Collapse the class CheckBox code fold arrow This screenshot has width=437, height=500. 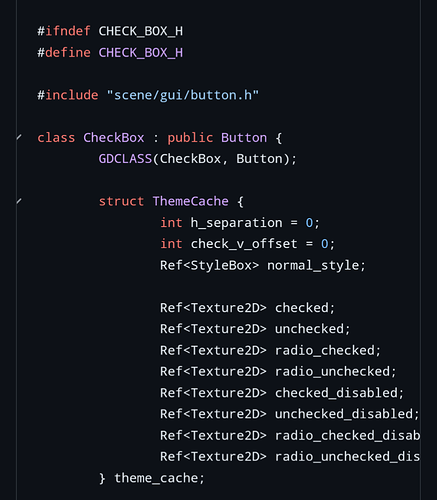19,137
